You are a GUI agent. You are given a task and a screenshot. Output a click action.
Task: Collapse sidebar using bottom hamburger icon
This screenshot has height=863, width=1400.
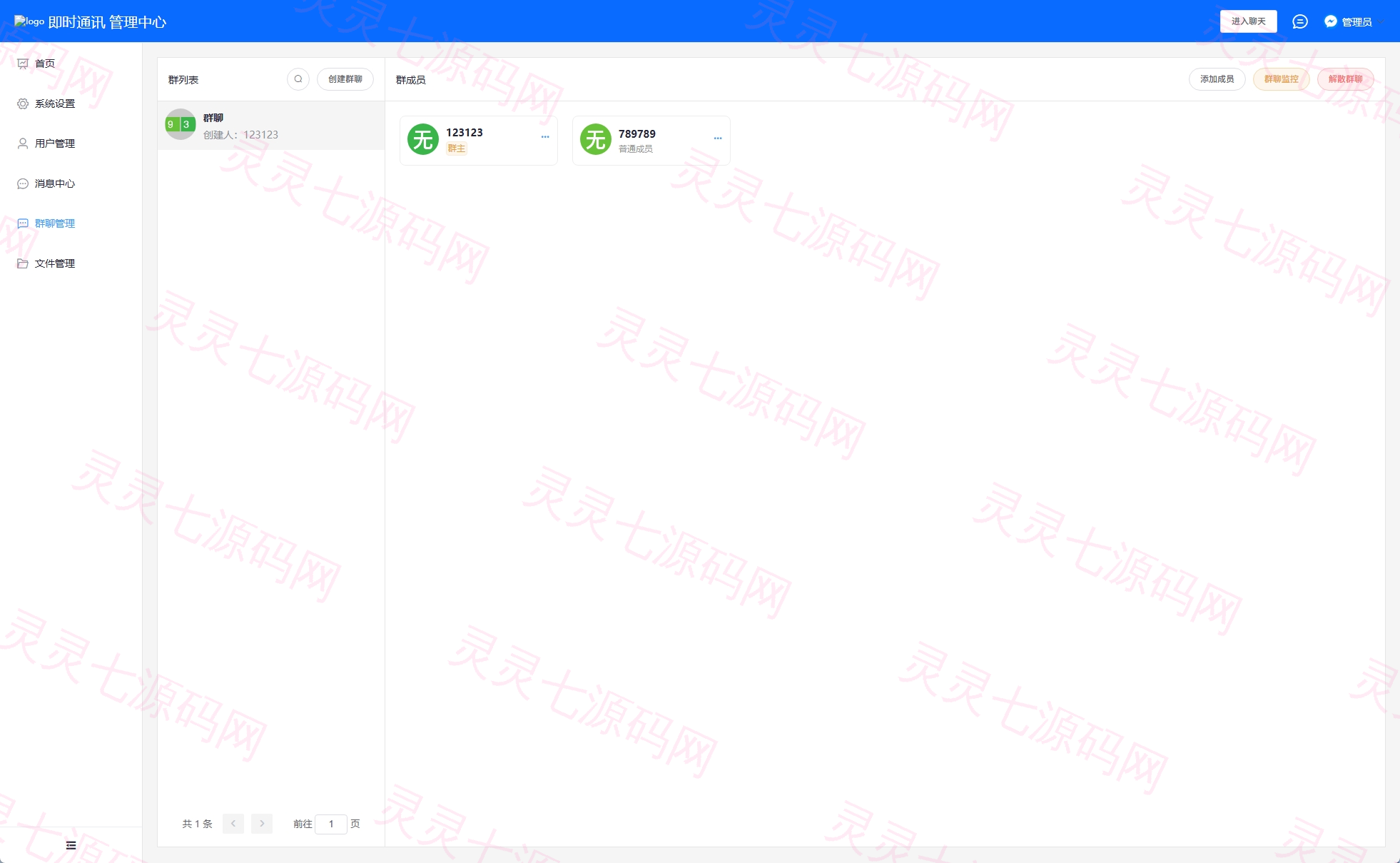click(71, 845)
